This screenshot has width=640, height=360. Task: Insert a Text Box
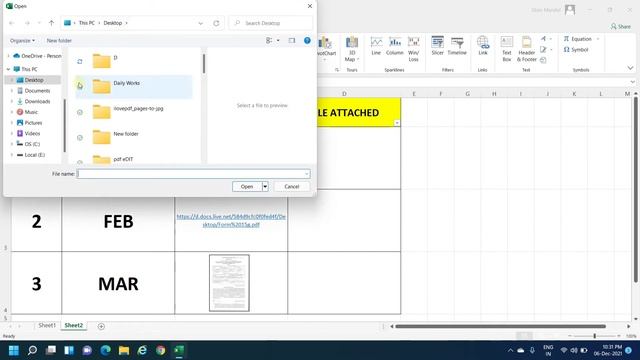[x=507, y=49]
